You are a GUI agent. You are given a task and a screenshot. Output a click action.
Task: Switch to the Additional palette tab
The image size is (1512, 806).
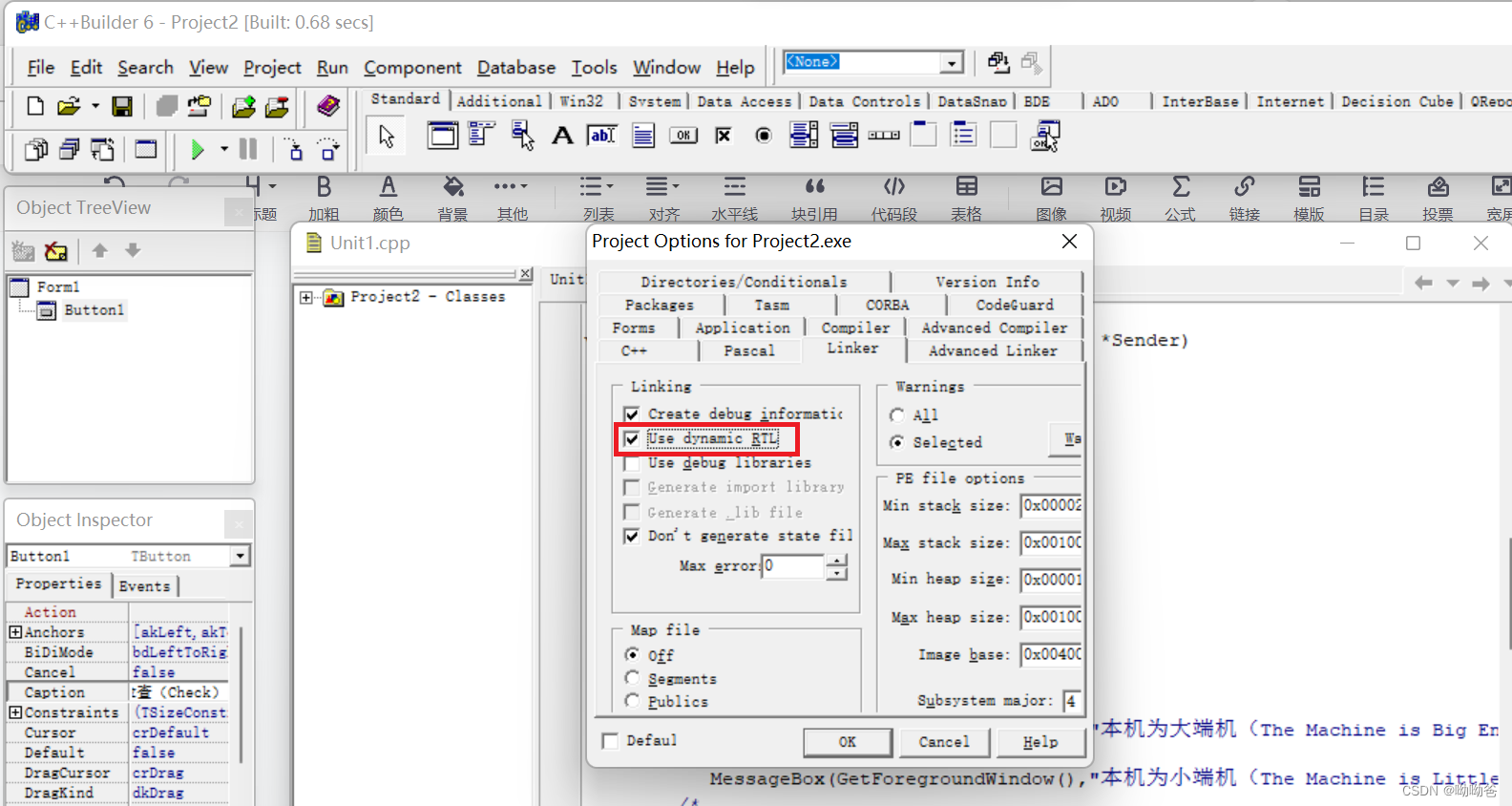pyautogui.click(x=499, y=101)
